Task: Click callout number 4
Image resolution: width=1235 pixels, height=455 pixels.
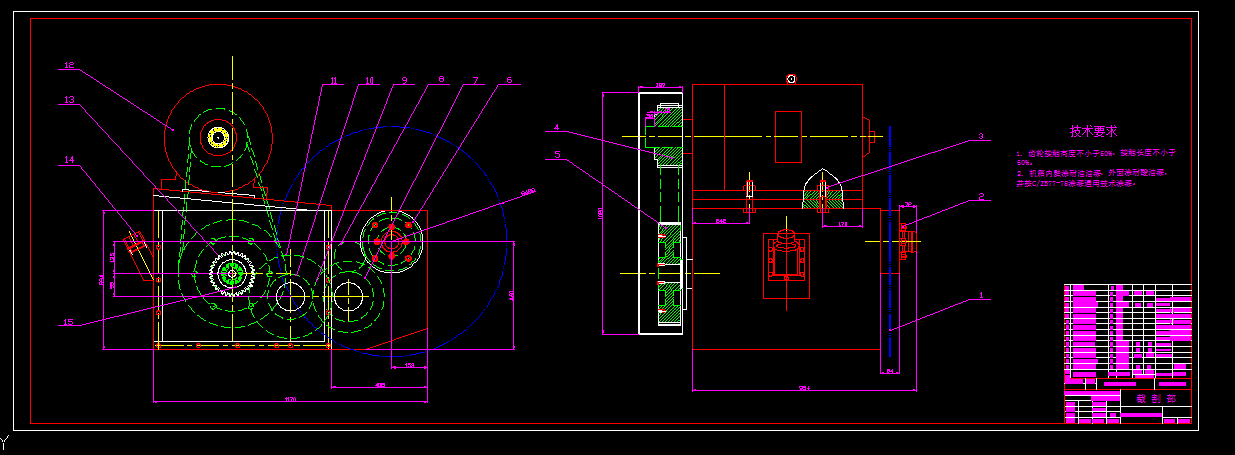Action: [x=557, y=127]
